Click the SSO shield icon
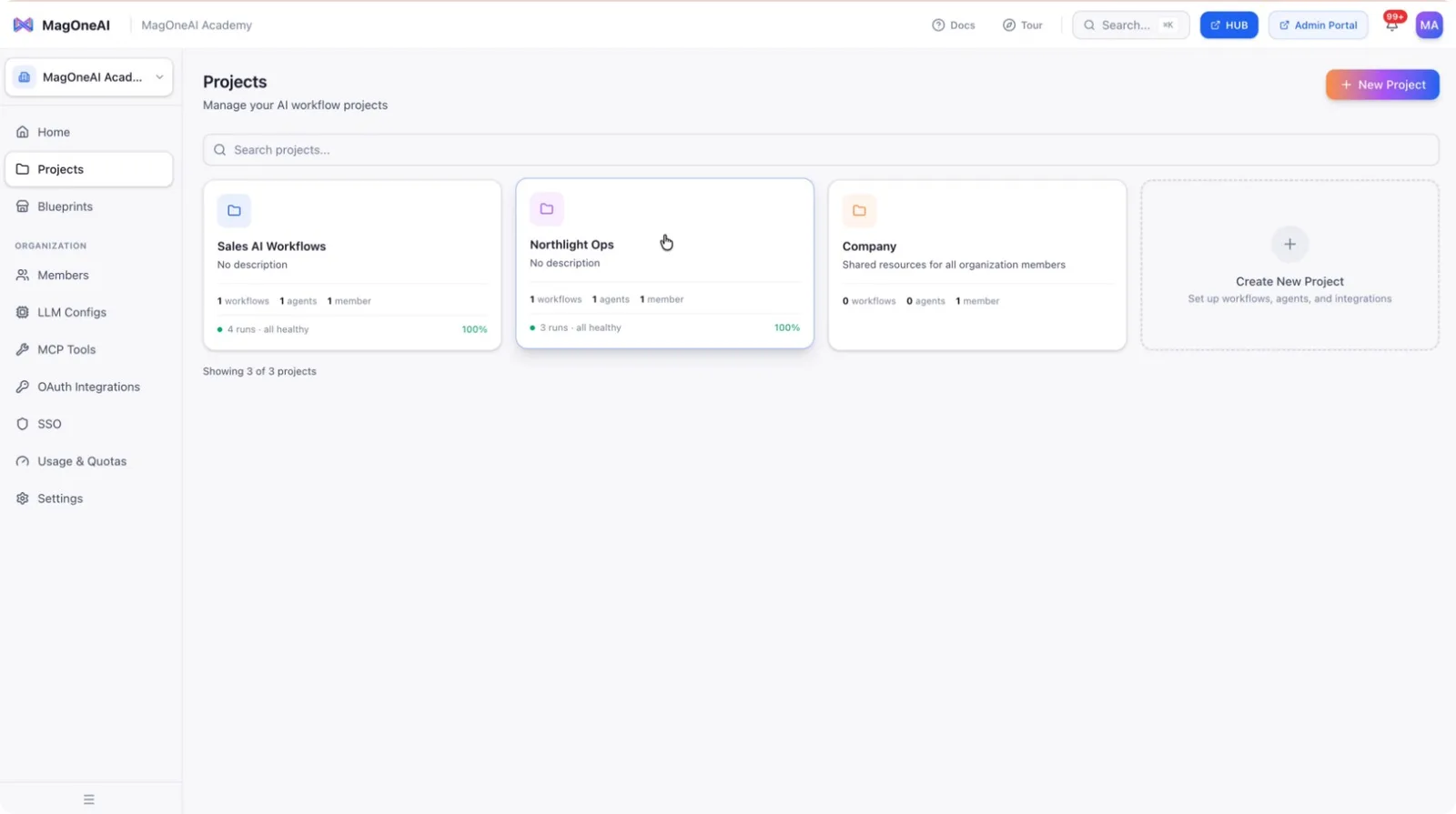1456x814 pixels. (x=23, y=424)
